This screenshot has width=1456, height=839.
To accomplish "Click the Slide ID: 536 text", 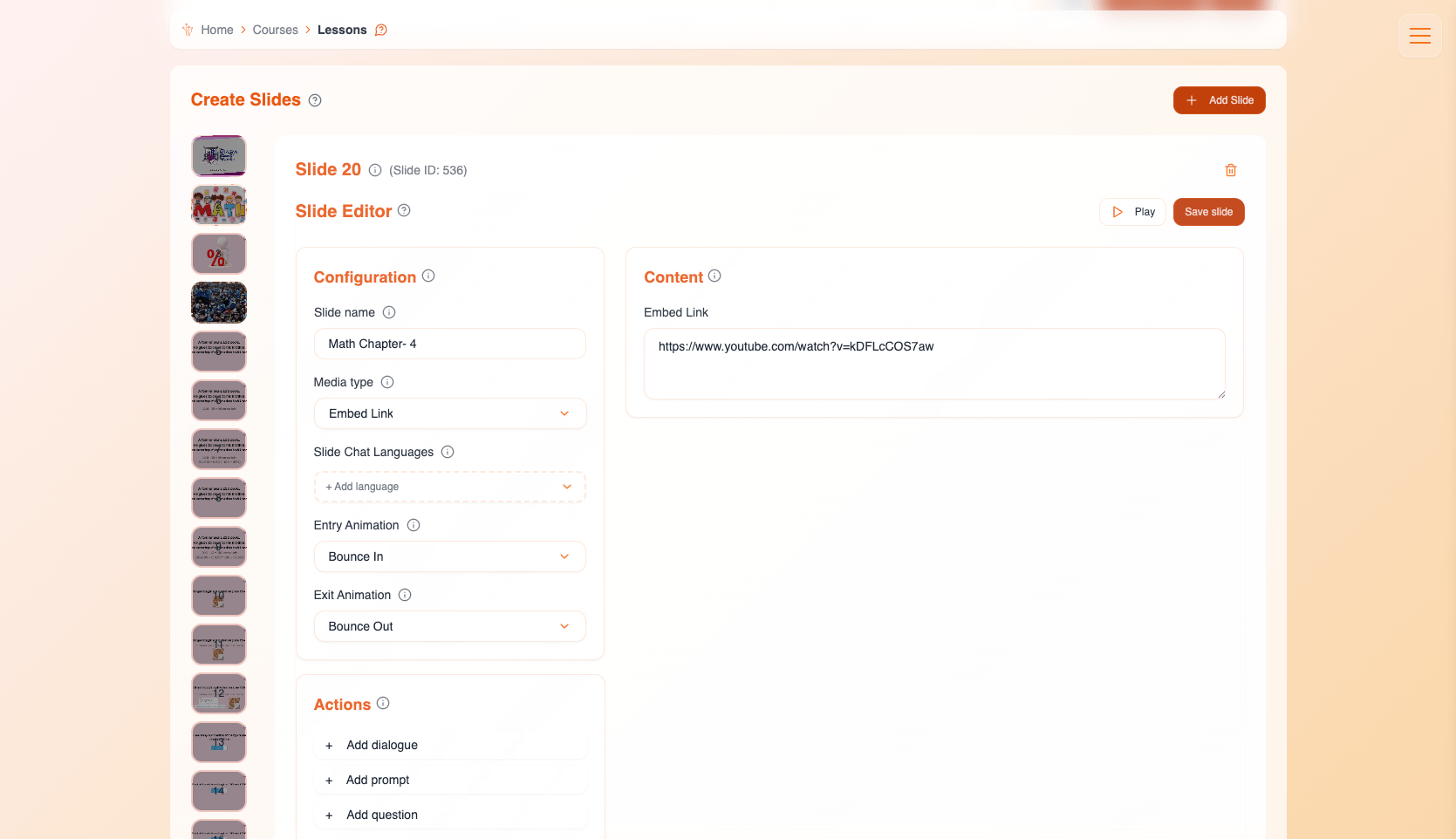I will click(x=428, y=170).
